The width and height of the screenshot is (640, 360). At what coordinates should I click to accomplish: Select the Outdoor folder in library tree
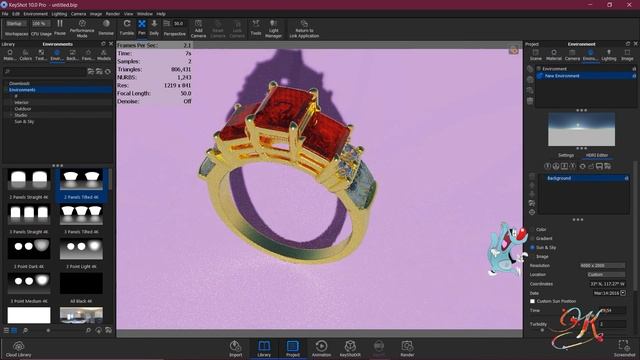pos(23,109)
